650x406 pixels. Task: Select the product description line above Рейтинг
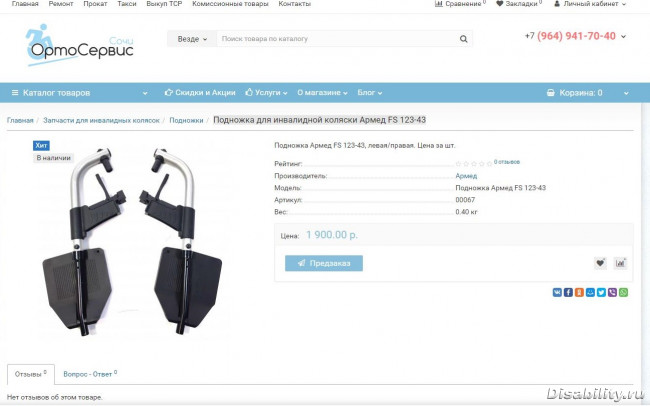365,146
